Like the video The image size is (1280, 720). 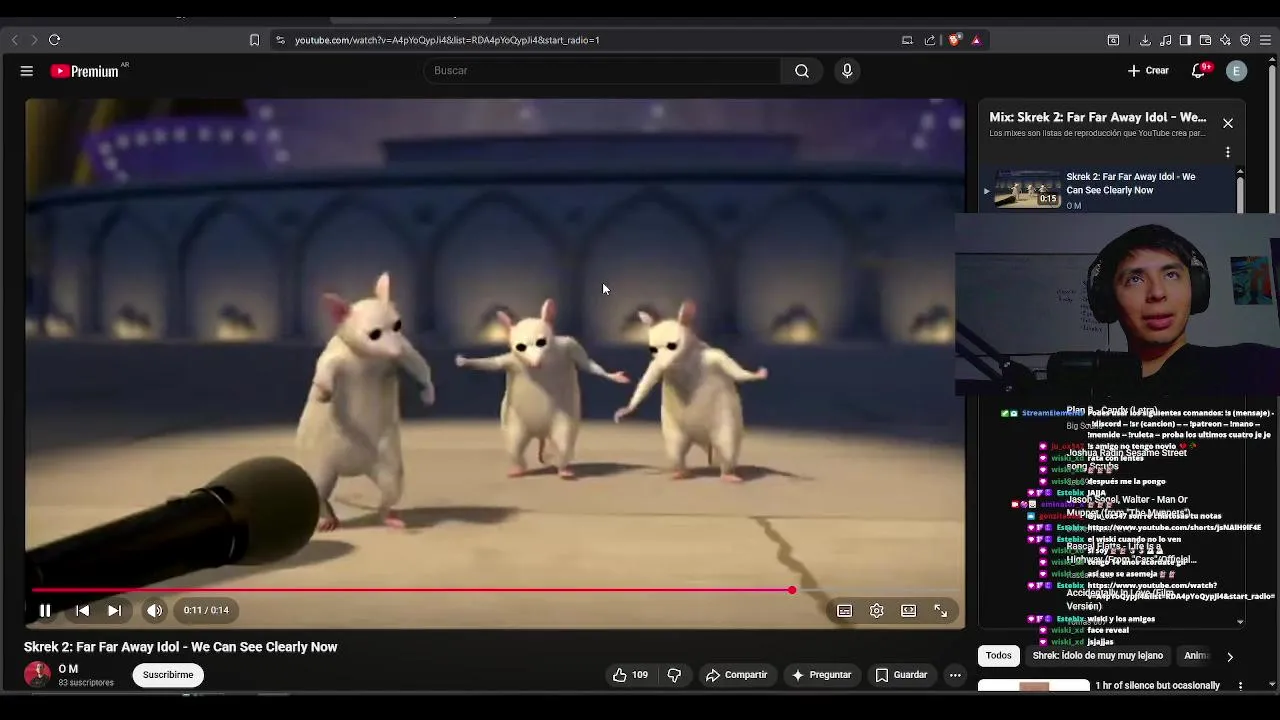coord(630,675)
